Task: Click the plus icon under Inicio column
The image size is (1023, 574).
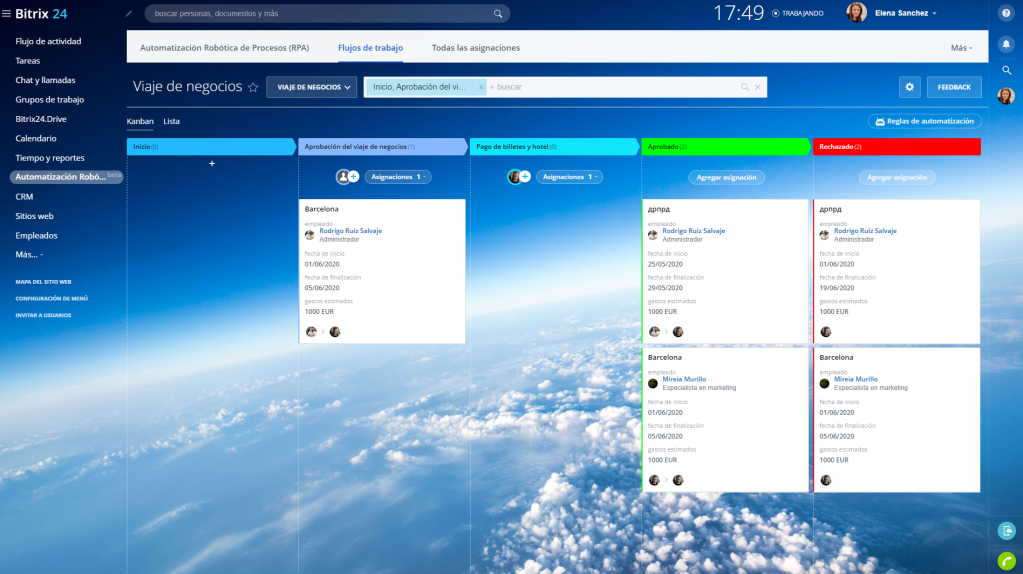Action: pyautogui.click(x=212, y=163)
